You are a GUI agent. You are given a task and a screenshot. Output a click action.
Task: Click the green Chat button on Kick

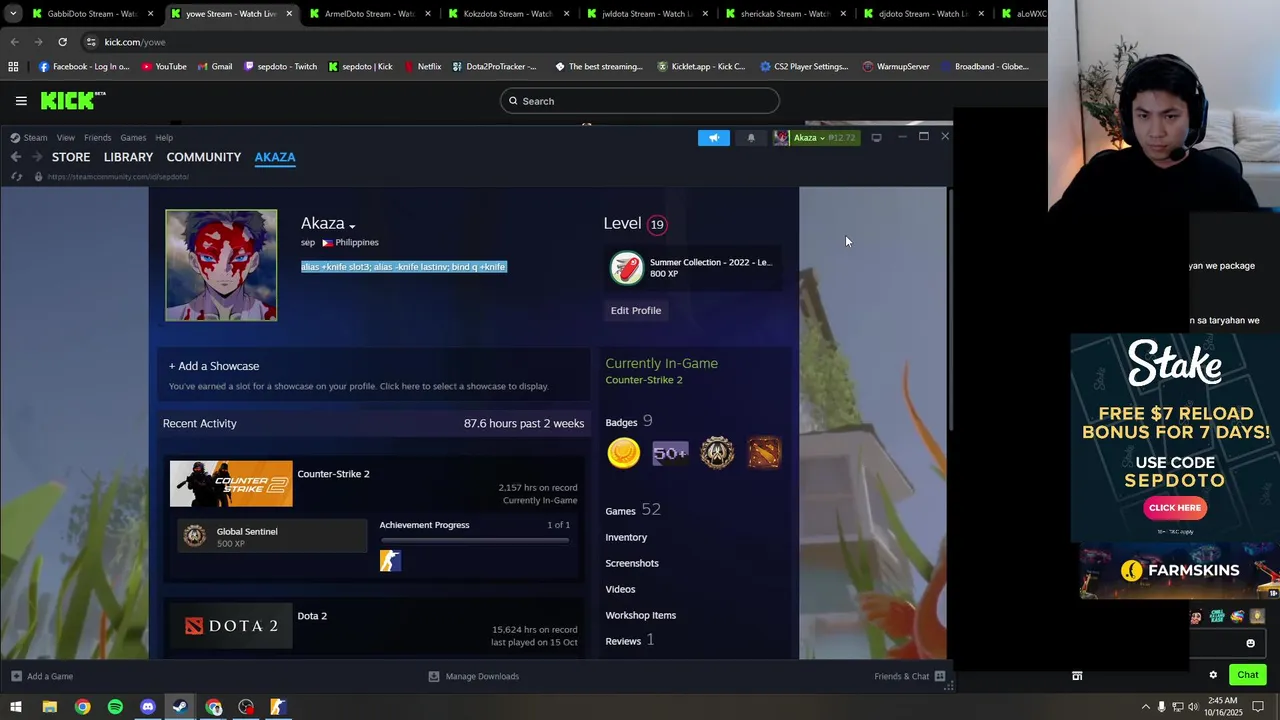[x=1247, y=675]
